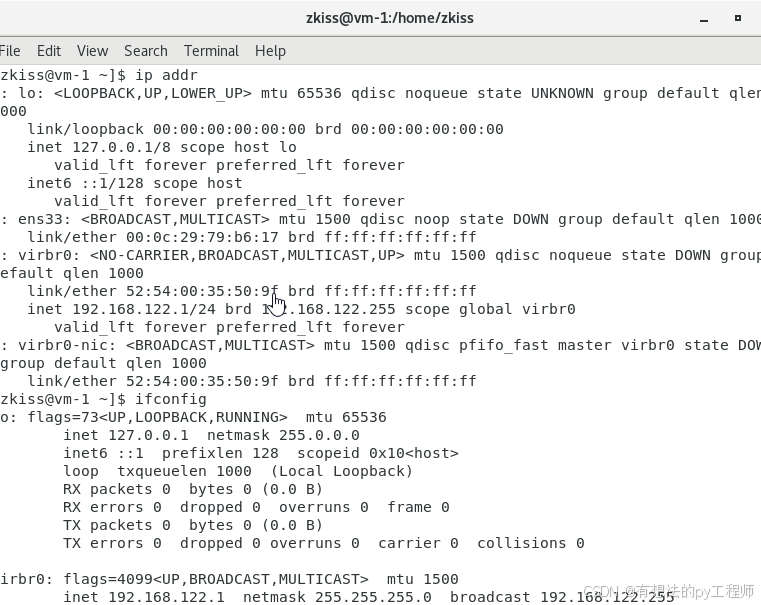
Task: Click the 'inet 192.168.122.1/24' address
Action: point(122,309)
